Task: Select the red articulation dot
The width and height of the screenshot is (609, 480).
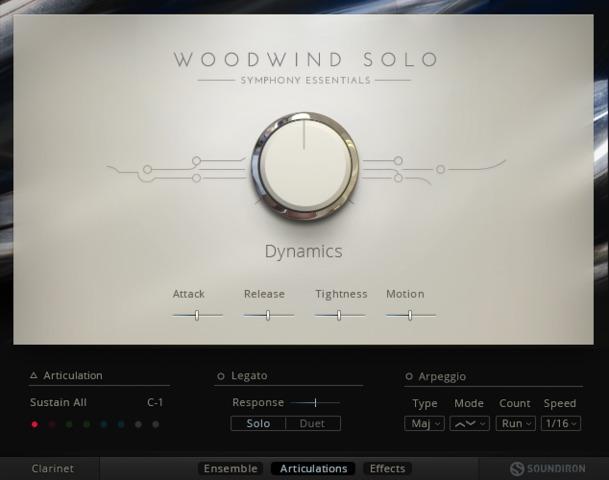Action: [x=35, y=424]
